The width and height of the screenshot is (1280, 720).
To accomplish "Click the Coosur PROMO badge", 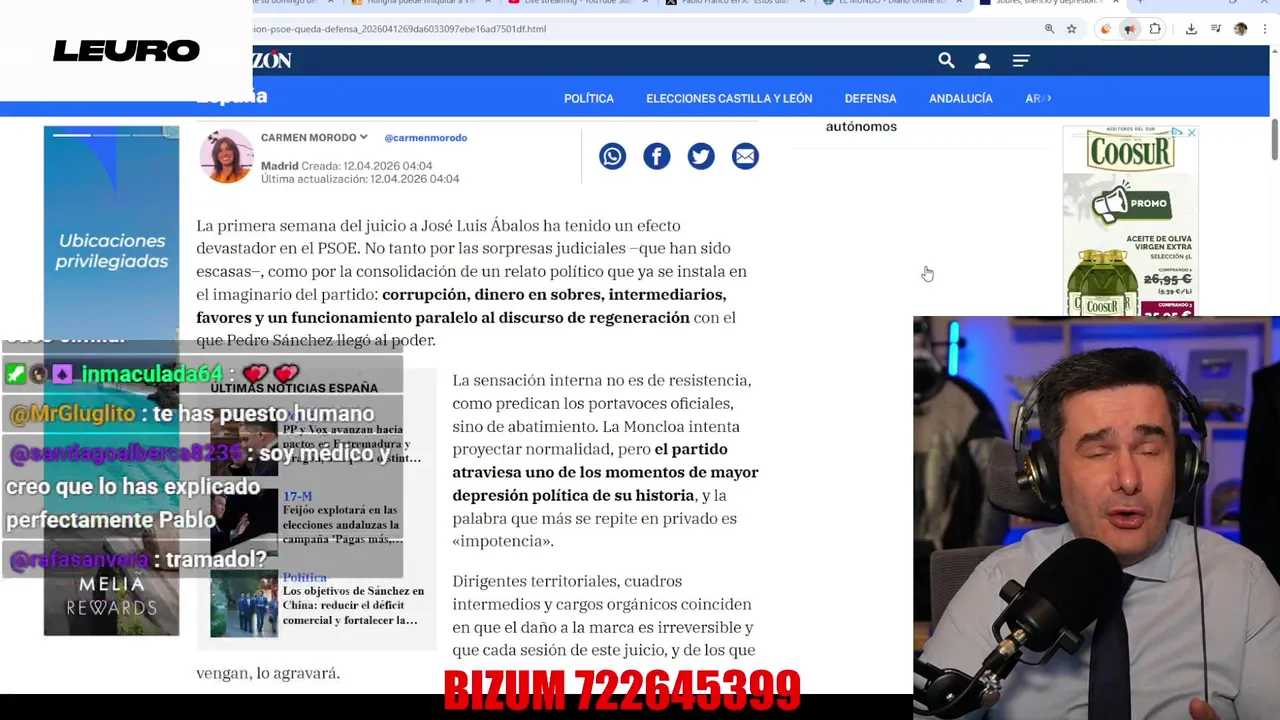I will pyautogui.click(x=1131, y=203).
